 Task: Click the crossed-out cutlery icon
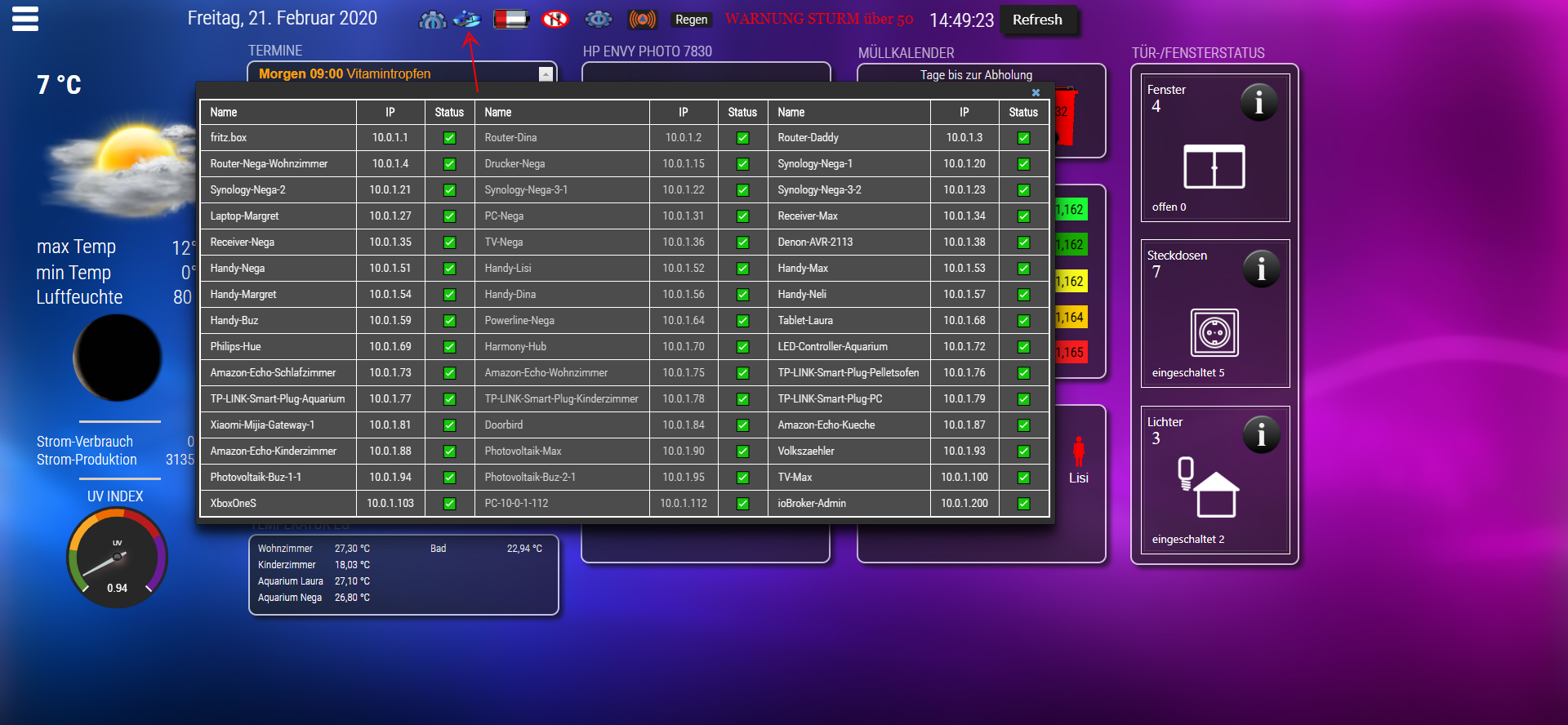pyautogui.click(x=555, y=19)
